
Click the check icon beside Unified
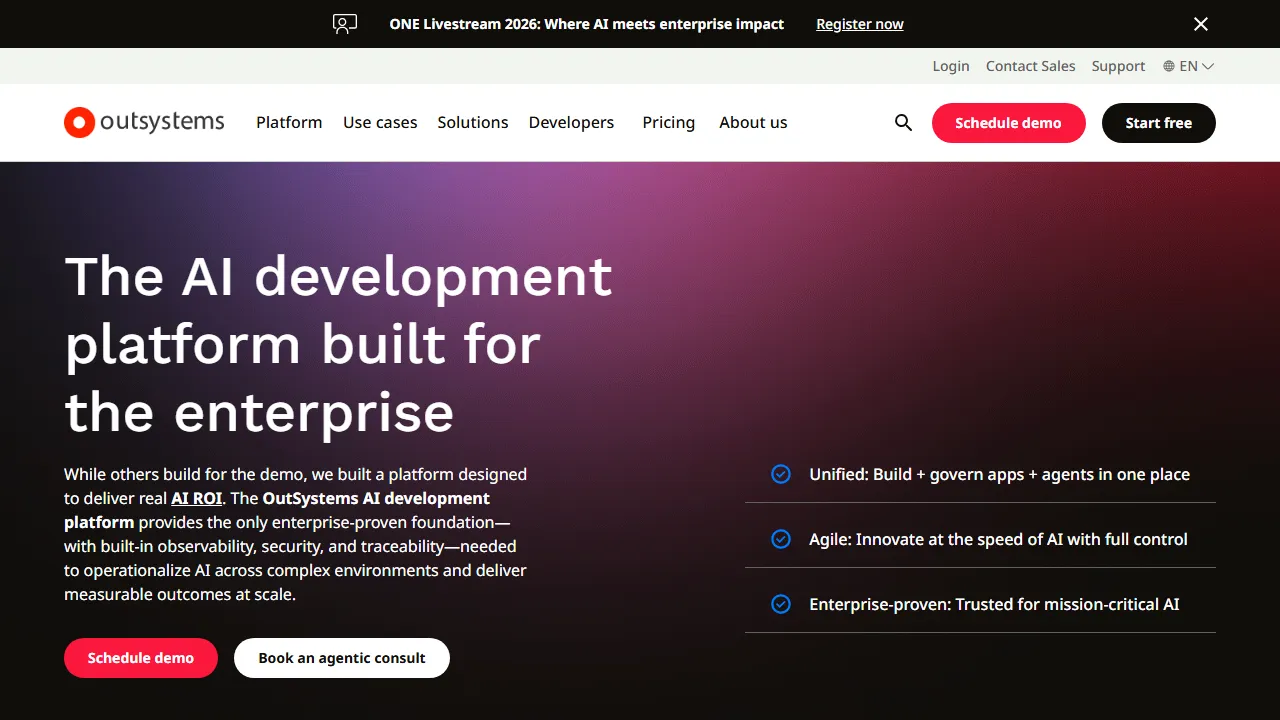click(x=781, y=474)
